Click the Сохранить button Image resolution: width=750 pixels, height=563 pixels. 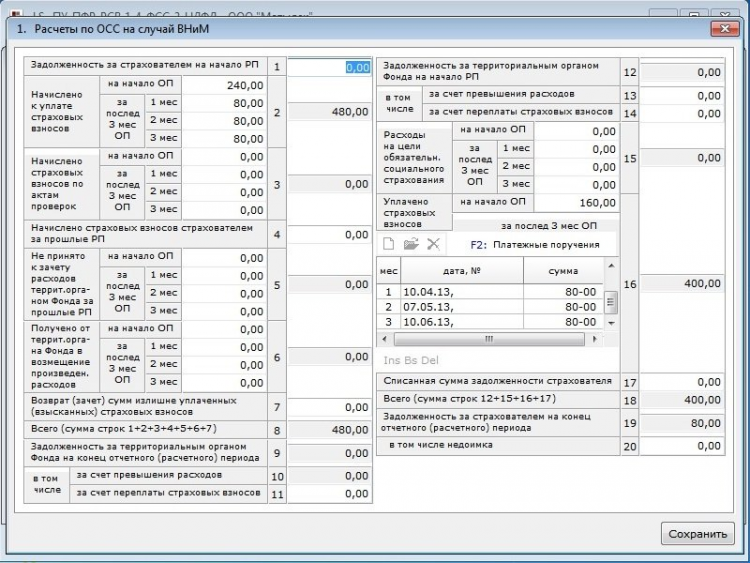point(697,533)
